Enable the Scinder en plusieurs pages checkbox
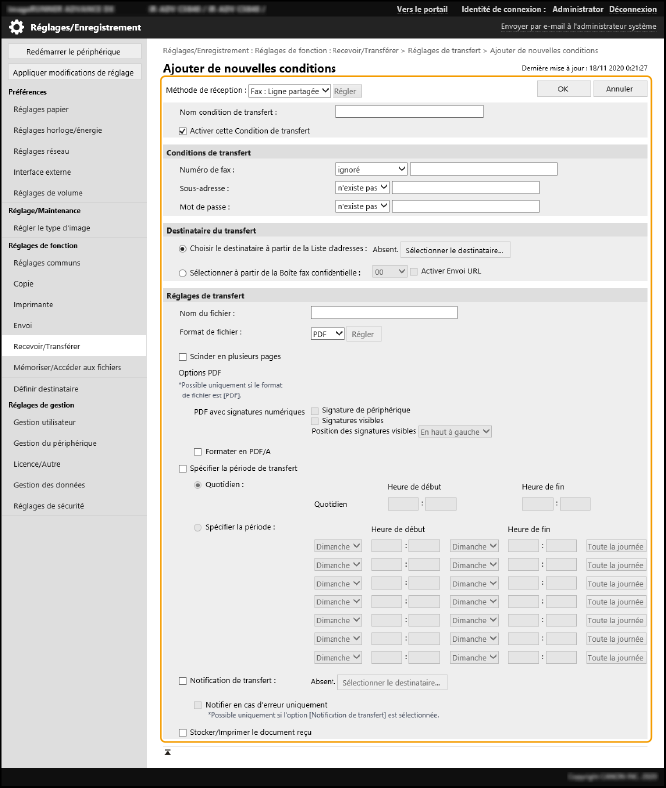 click(182, 356)
